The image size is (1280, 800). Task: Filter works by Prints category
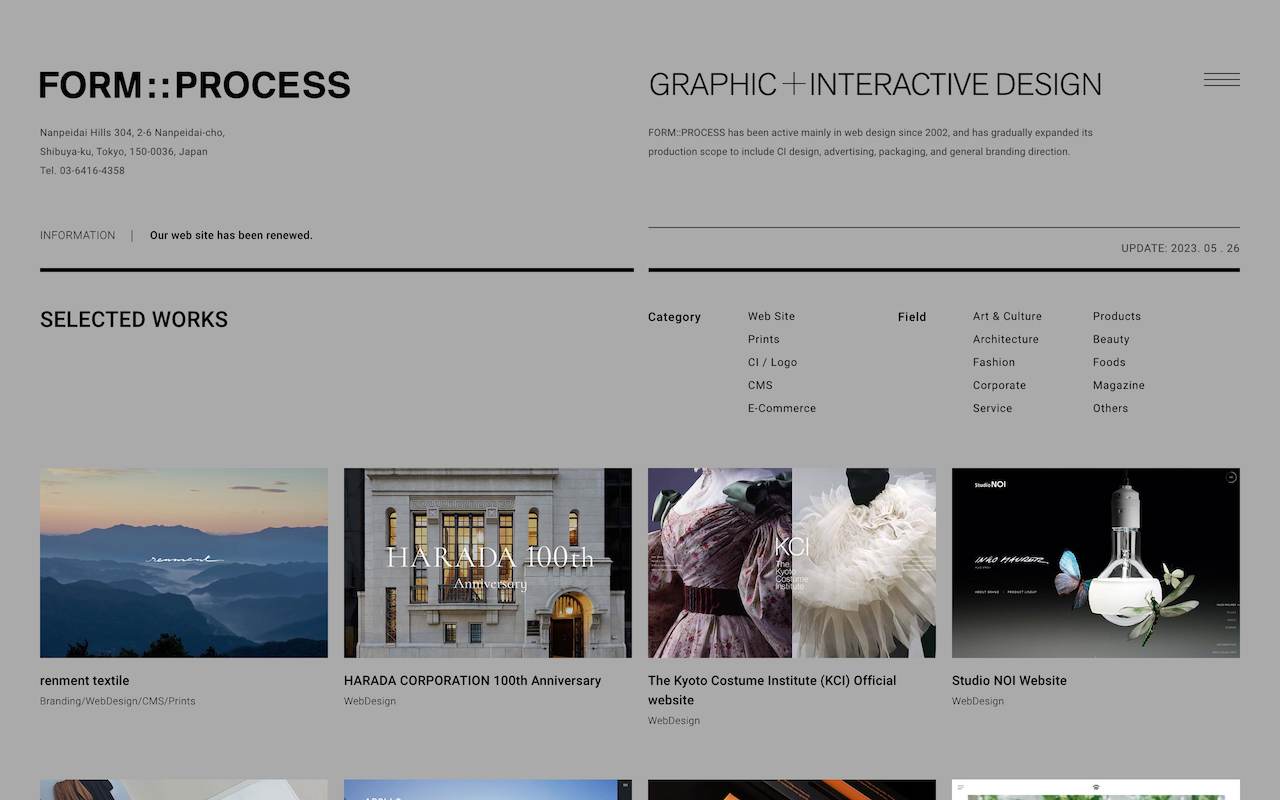763,339
